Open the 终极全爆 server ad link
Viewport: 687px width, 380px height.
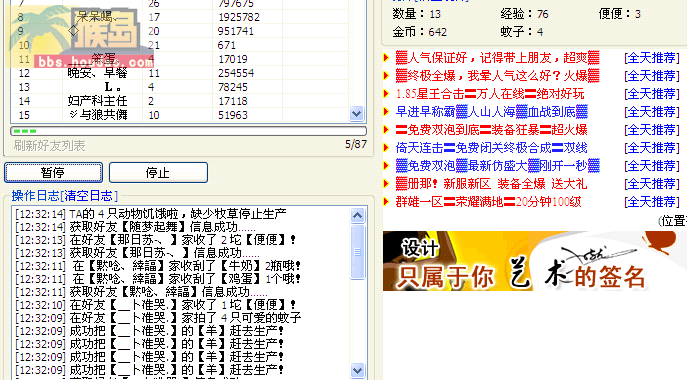pyautogui.click(x=497, y=76)
